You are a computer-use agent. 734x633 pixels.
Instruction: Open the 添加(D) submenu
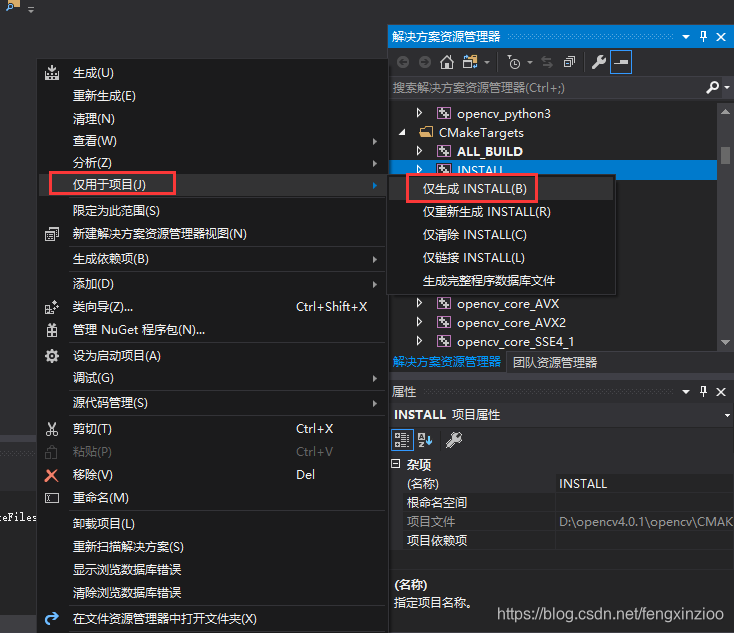click(213, 284)
